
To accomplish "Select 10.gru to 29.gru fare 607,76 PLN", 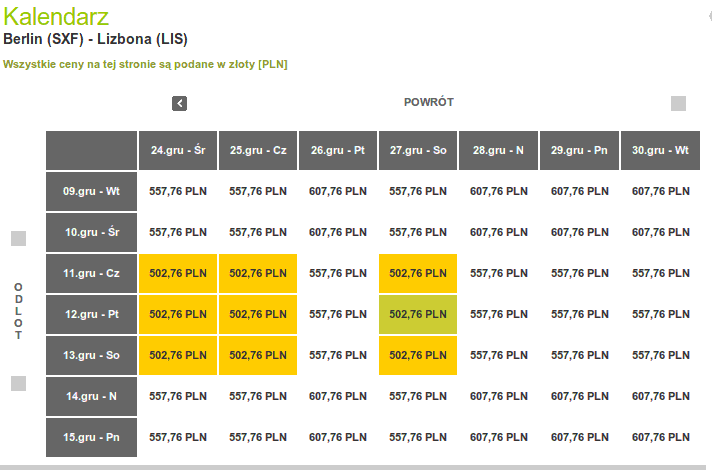I will (x=579, y=233).
